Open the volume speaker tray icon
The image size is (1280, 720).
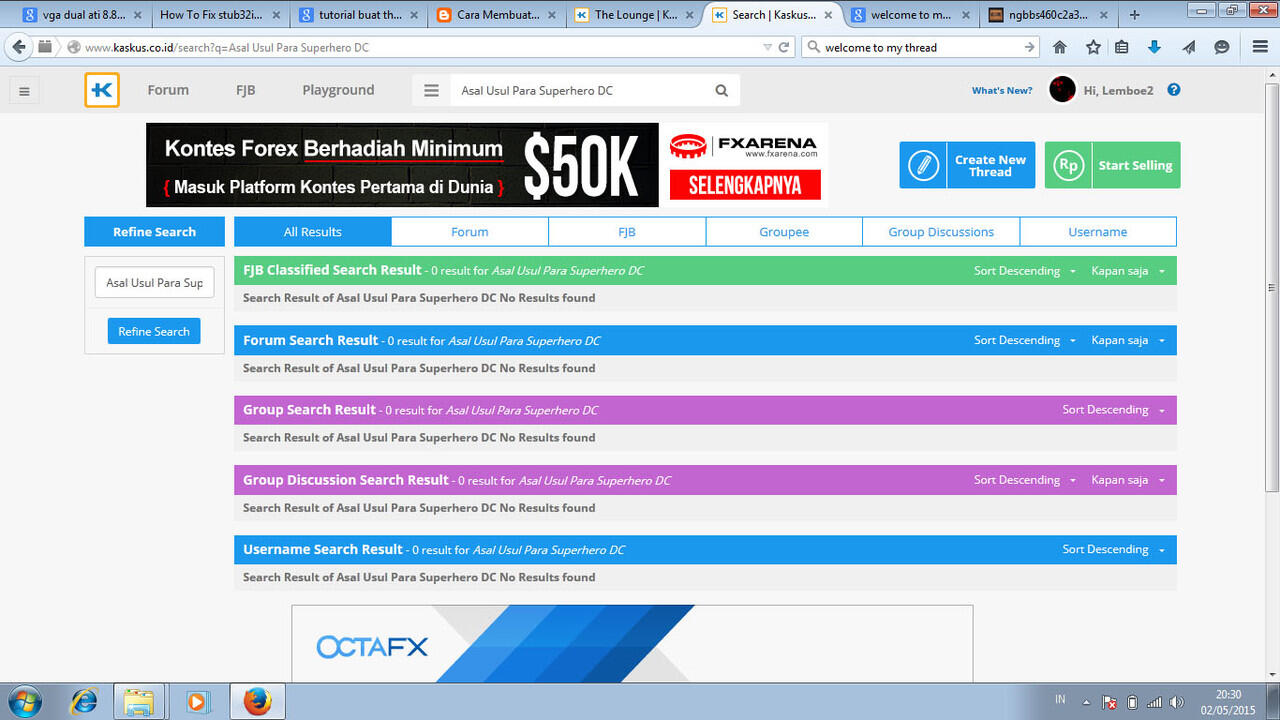pos(1177,702)
